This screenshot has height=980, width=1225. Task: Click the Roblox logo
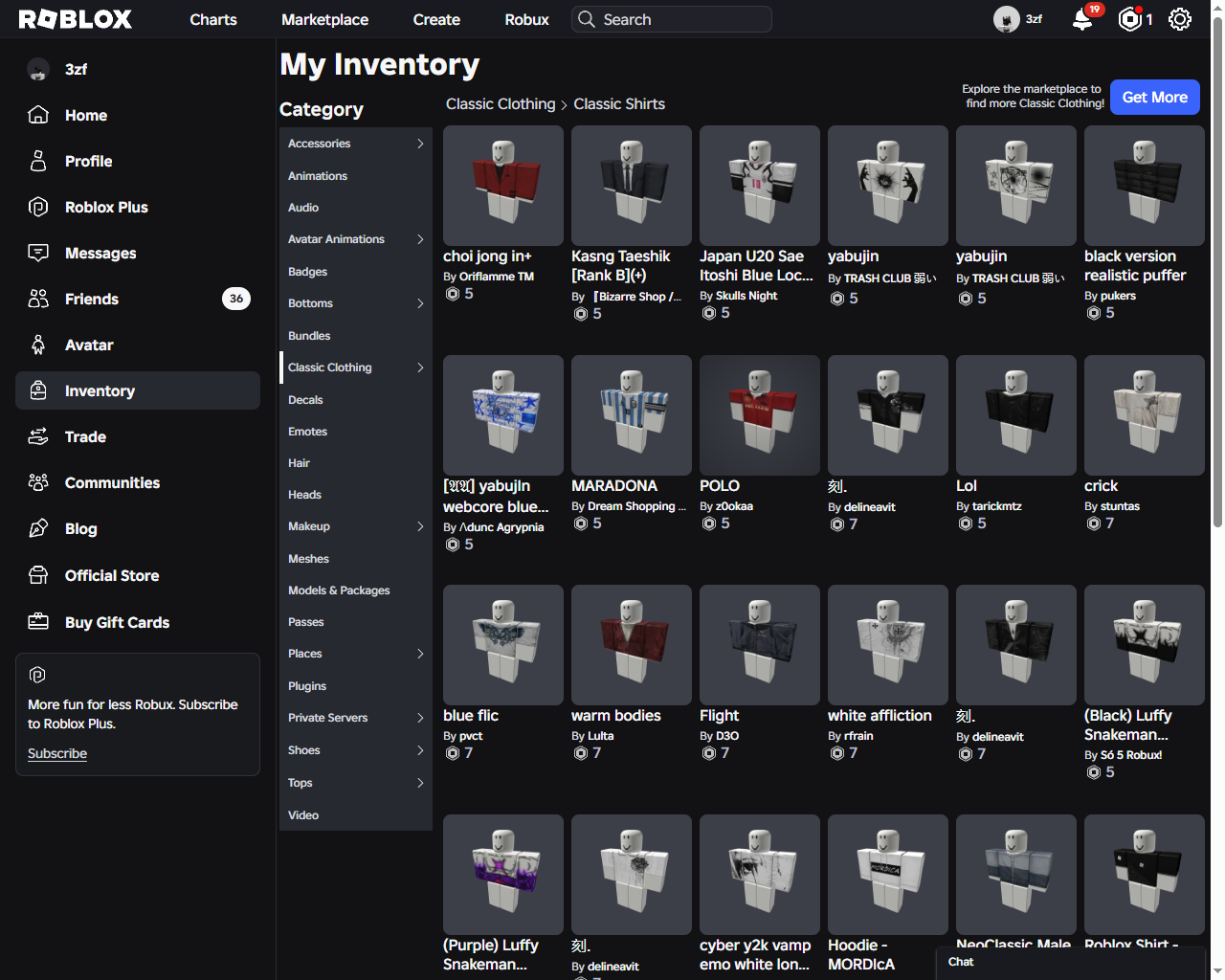coord(76,19)
